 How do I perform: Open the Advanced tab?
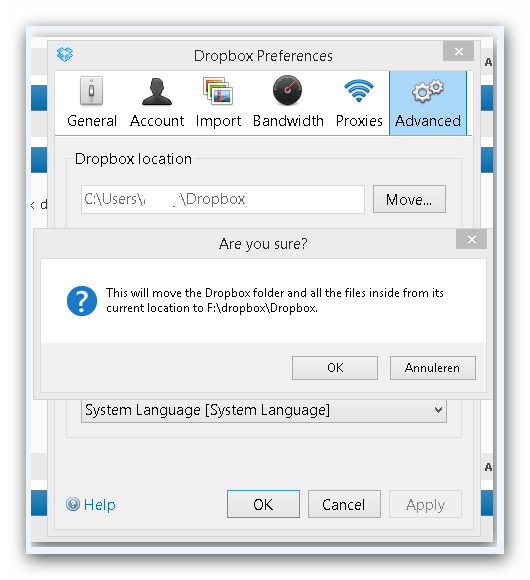click(x=428, y=103)
